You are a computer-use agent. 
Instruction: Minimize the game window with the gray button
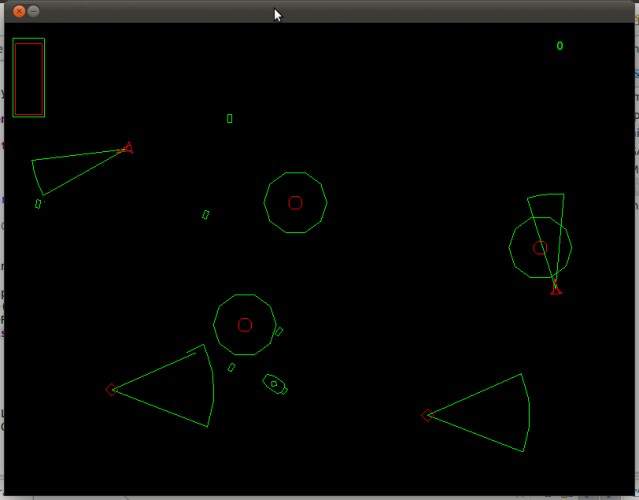(x=34, y=11)
